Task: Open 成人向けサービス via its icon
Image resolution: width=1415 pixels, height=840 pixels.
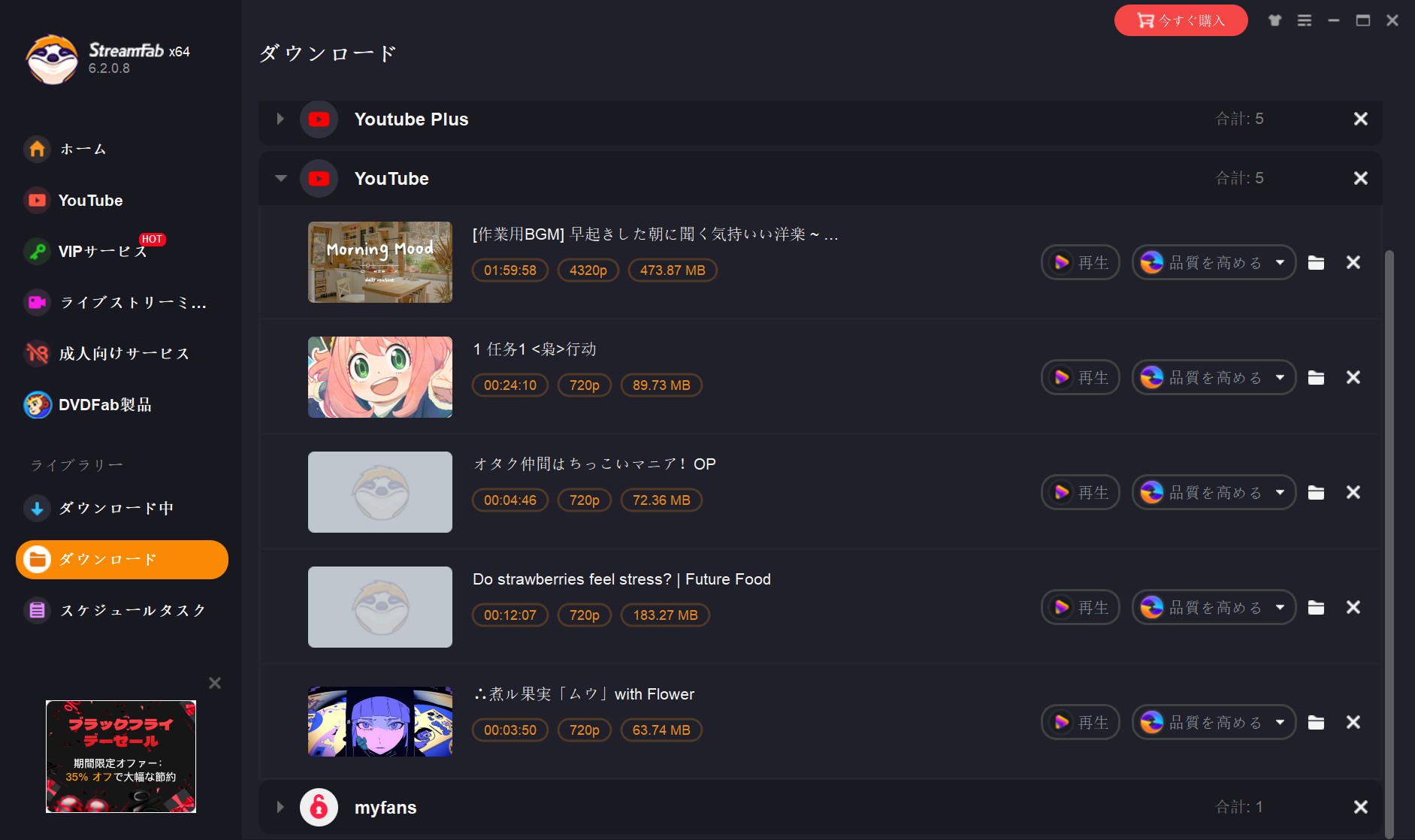Action: click(x=37, y=353)
